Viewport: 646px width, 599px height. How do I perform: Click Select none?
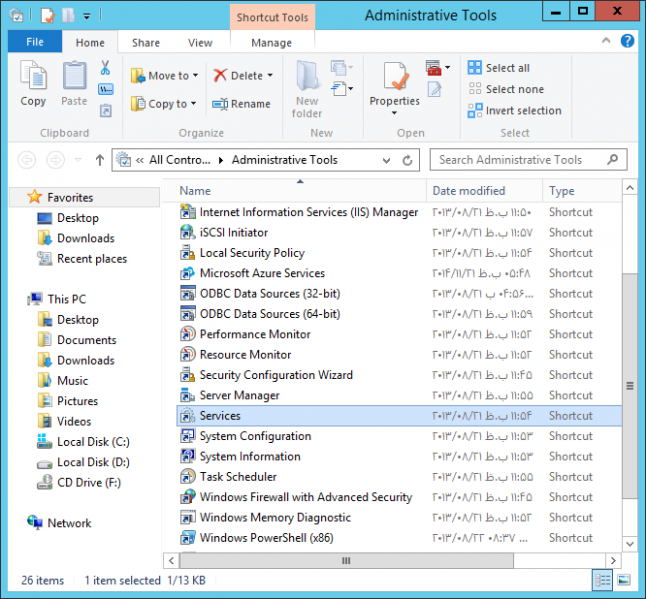(506, 89)
